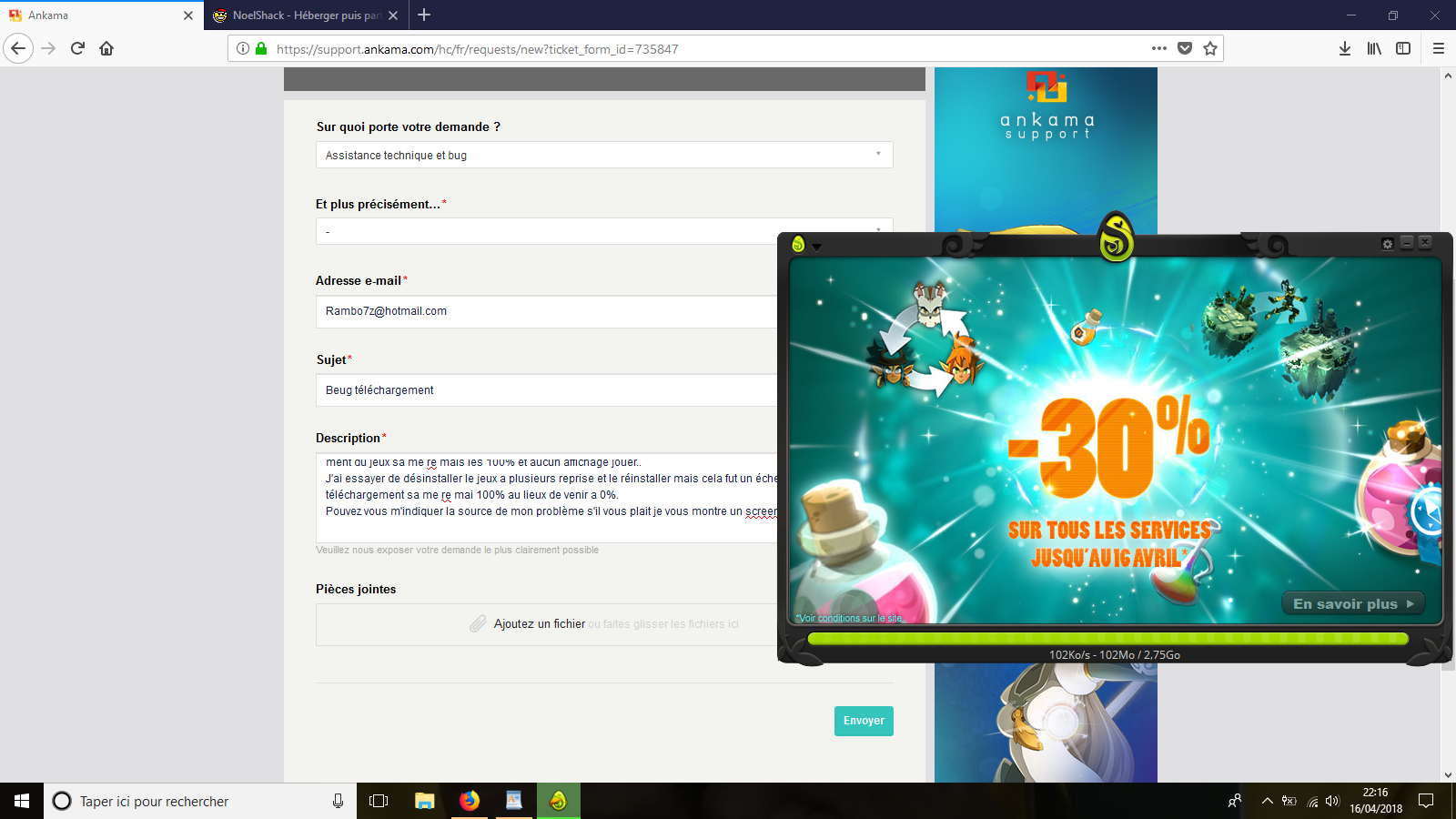The image size is (1456, 819).
Task: Click the small Dofus logo in launcher corner
Action: click(798, 244)
